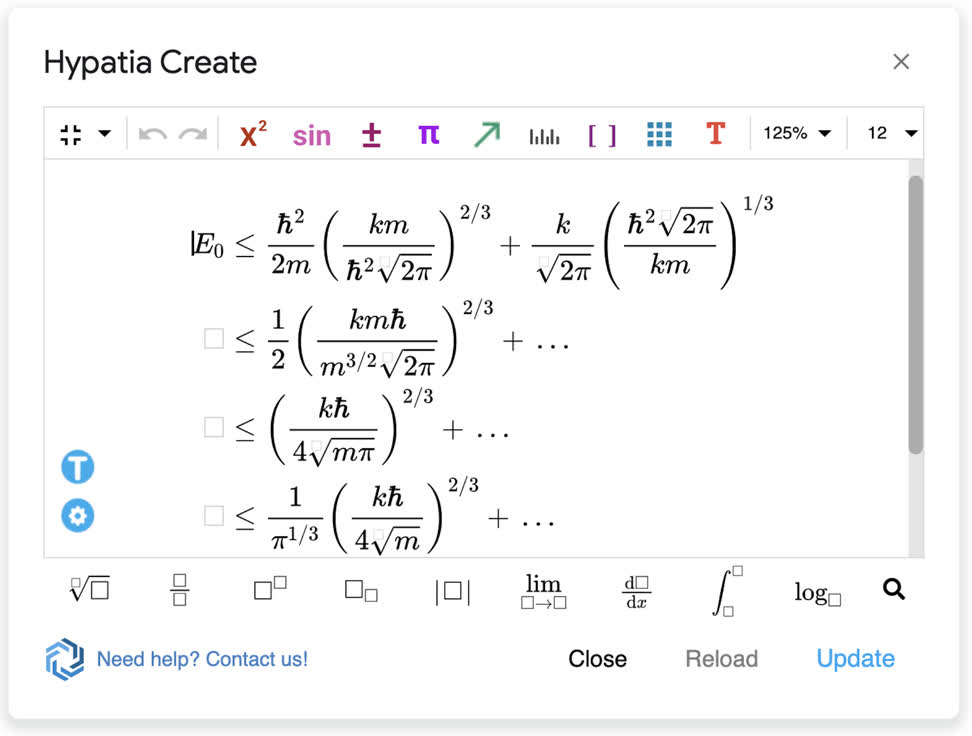Open the bar chart statistics icon

[544, 132]
